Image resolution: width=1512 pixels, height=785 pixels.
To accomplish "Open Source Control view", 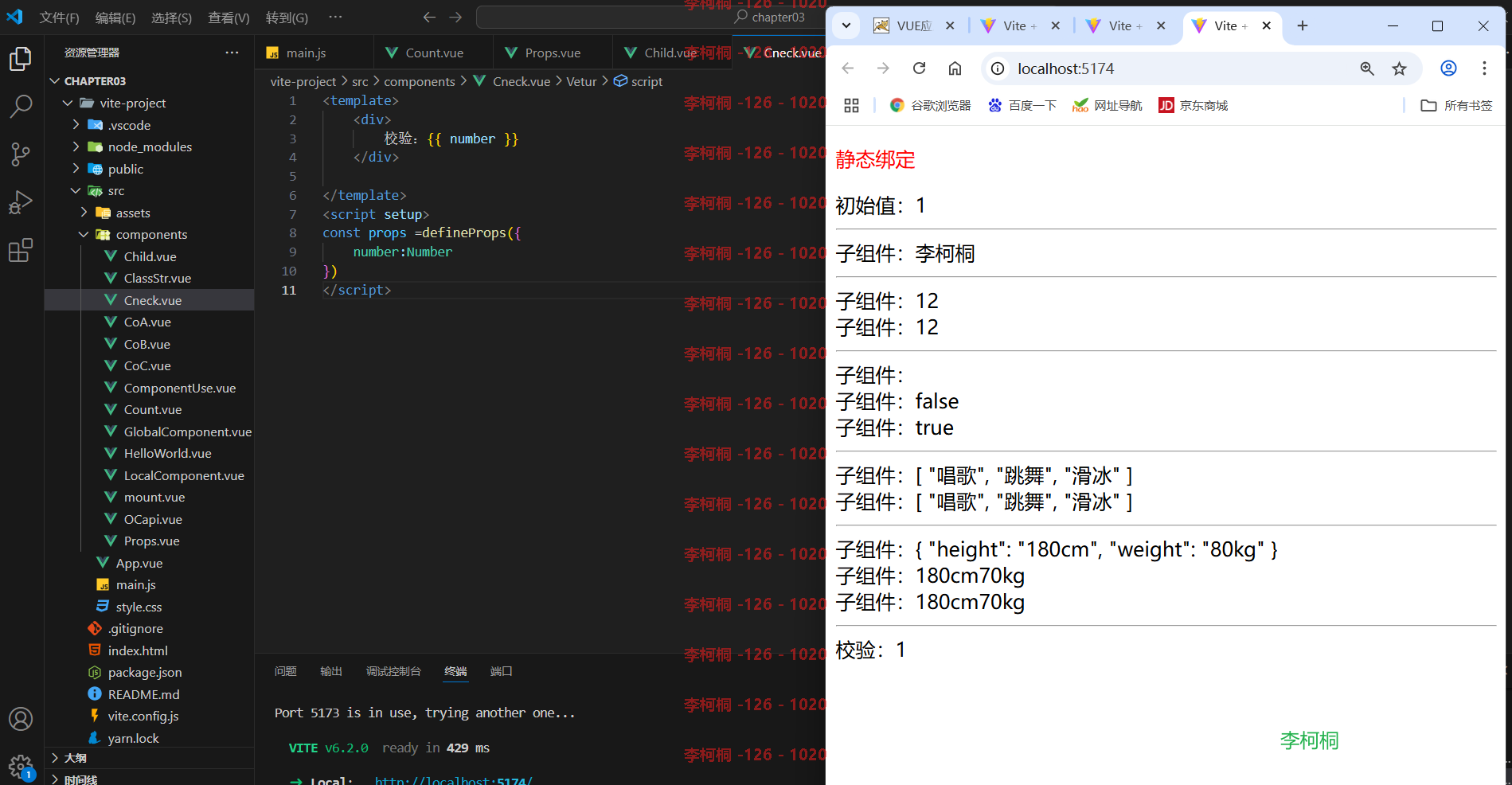I will [21, 154].
